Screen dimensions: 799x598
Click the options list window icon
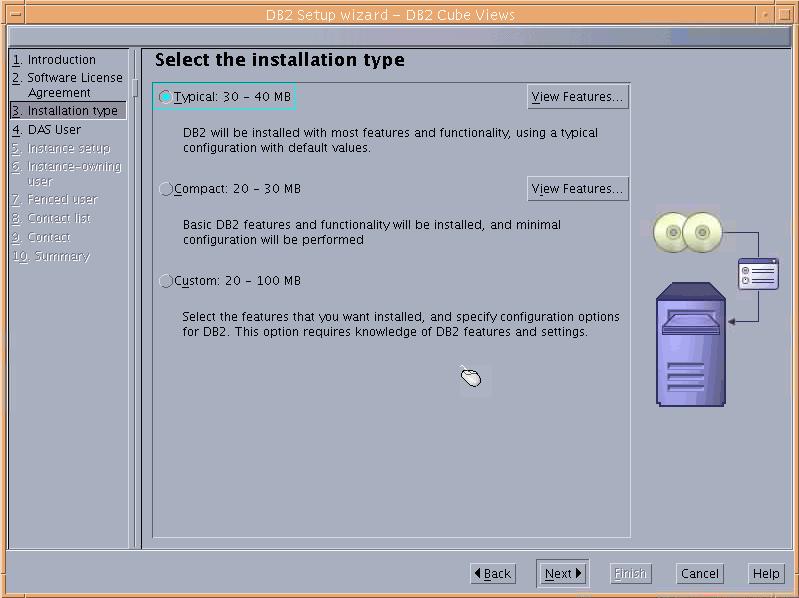[x=758, y=274]
